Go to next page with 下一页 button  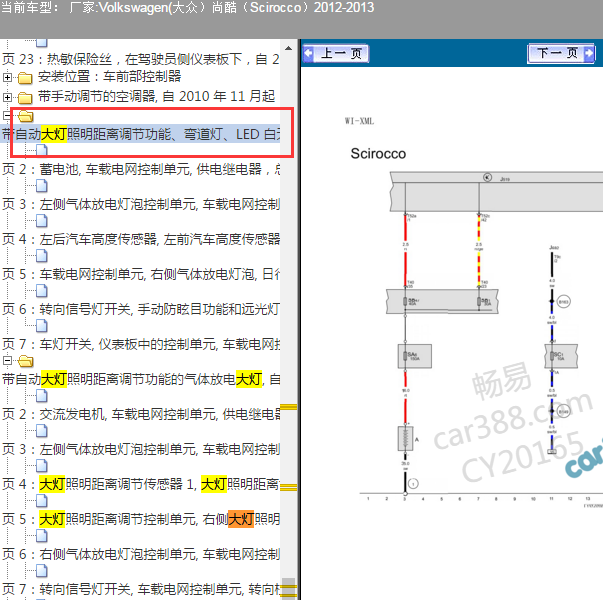pos(561,53)
